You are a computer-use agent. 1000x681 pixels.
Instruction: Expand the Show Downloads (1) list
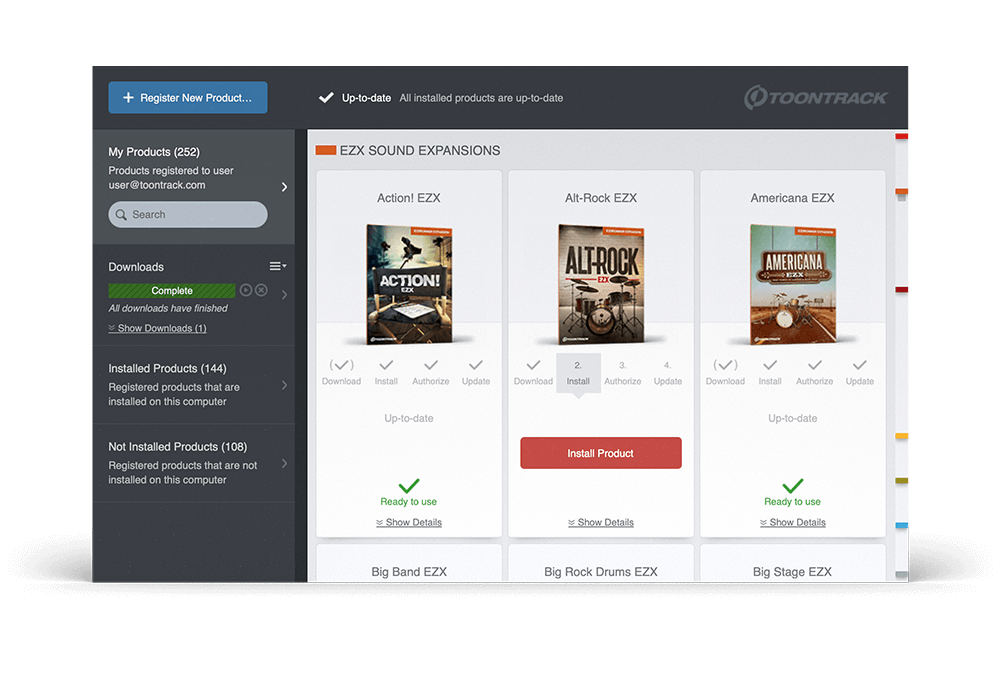[157, 328]
